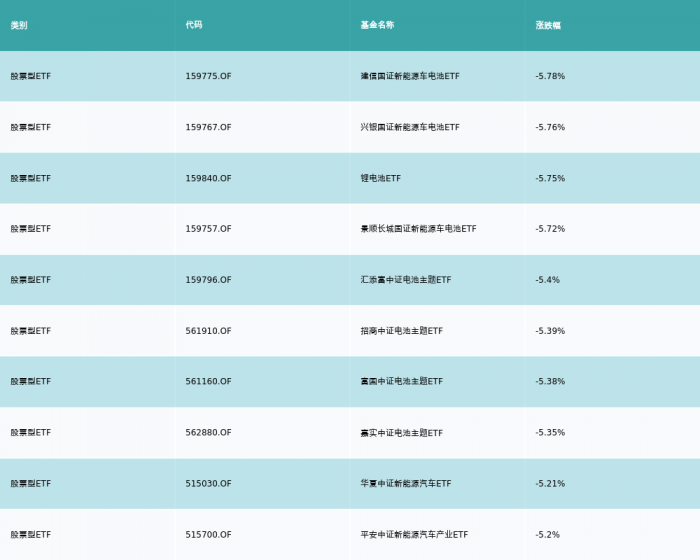Click the -5.4% change value
The height and width of the screenshot is (560, 700).
[x=547, y=280]
